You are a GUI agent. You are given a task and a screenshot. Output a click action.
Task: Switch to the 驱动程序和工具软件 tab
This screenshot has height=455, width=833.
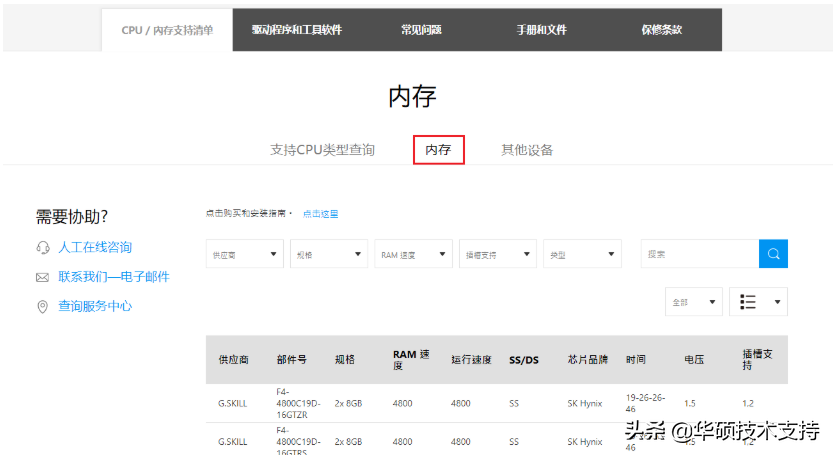296,30
